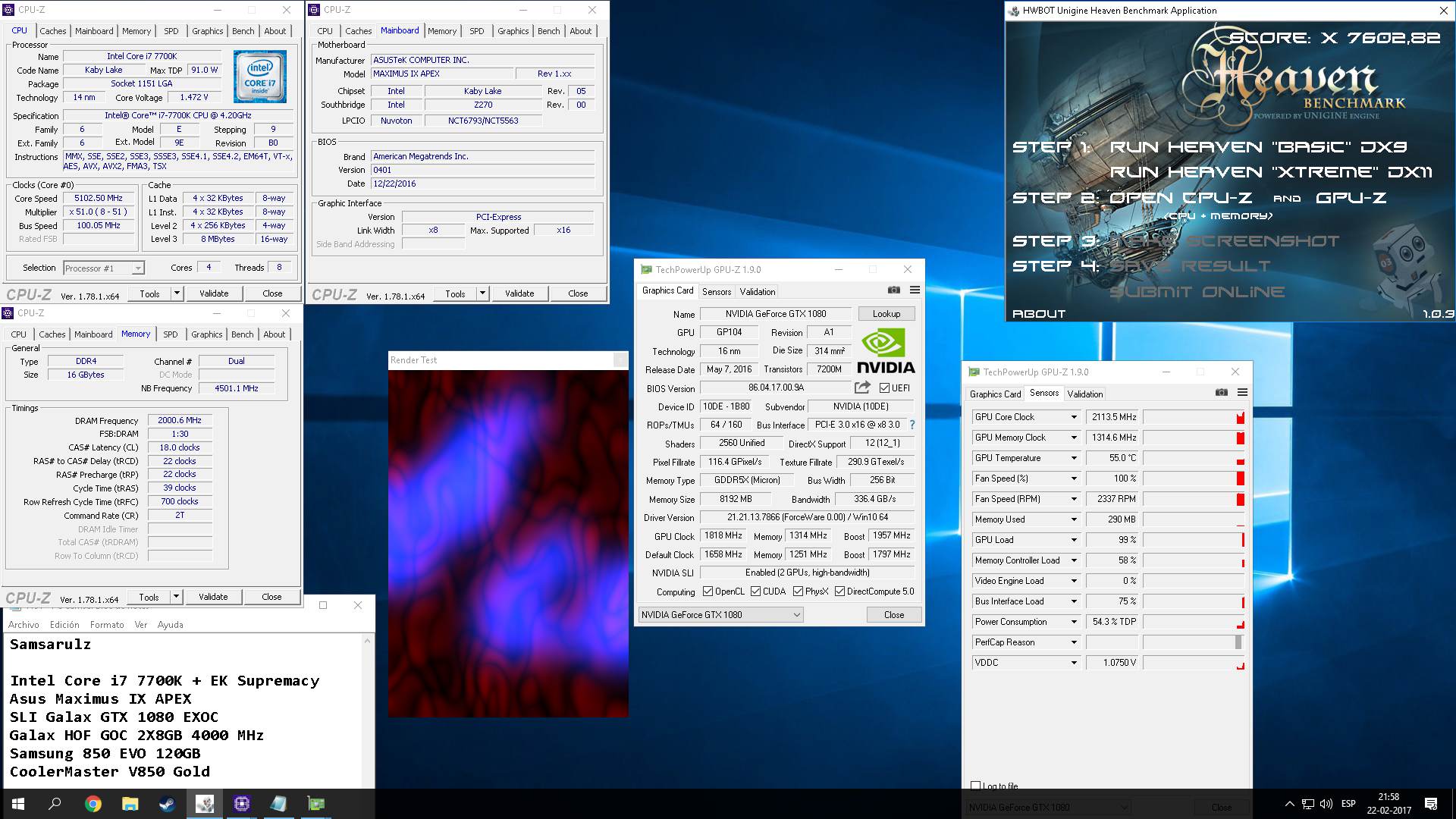Open File Explorer from the taskbar
The image size is (1456, 819).
(x=130, y=804)
